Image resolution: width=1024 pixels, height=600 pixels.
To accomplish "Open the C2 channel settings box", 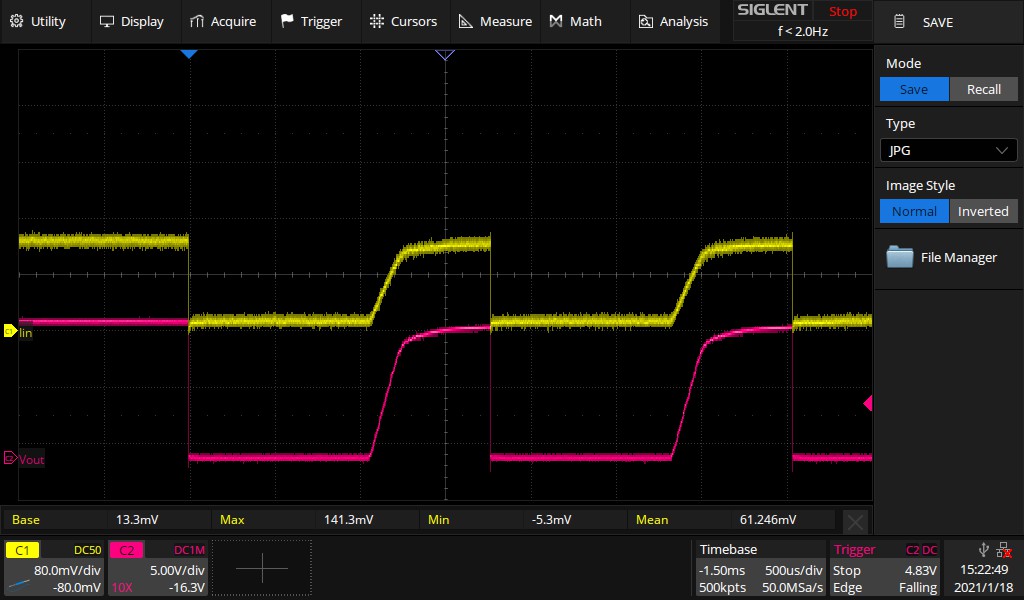I will (157, 568).
